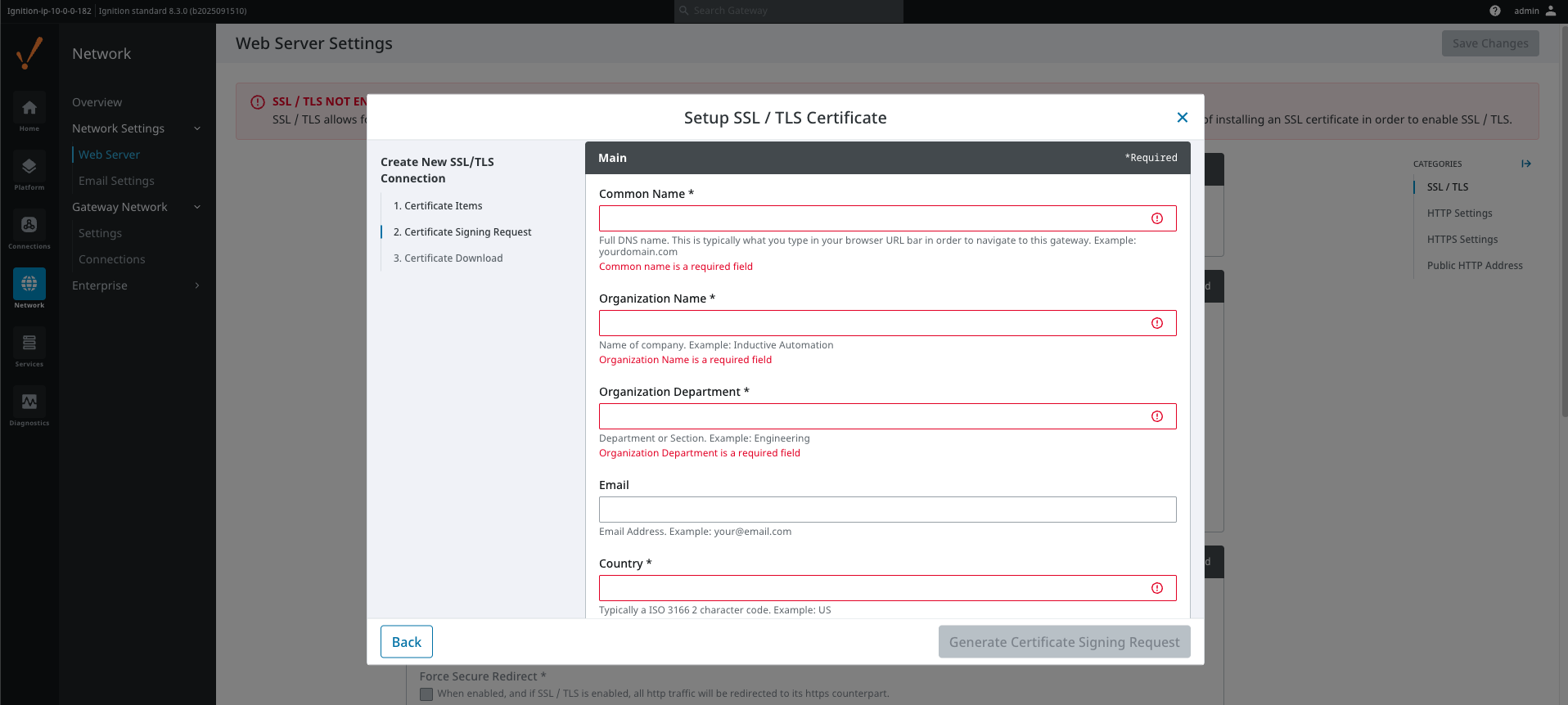Viewport: 1568px width, 705px height.
Task: Collapse the Categories panel arrow icon
Action: [x=1526, y=164]
